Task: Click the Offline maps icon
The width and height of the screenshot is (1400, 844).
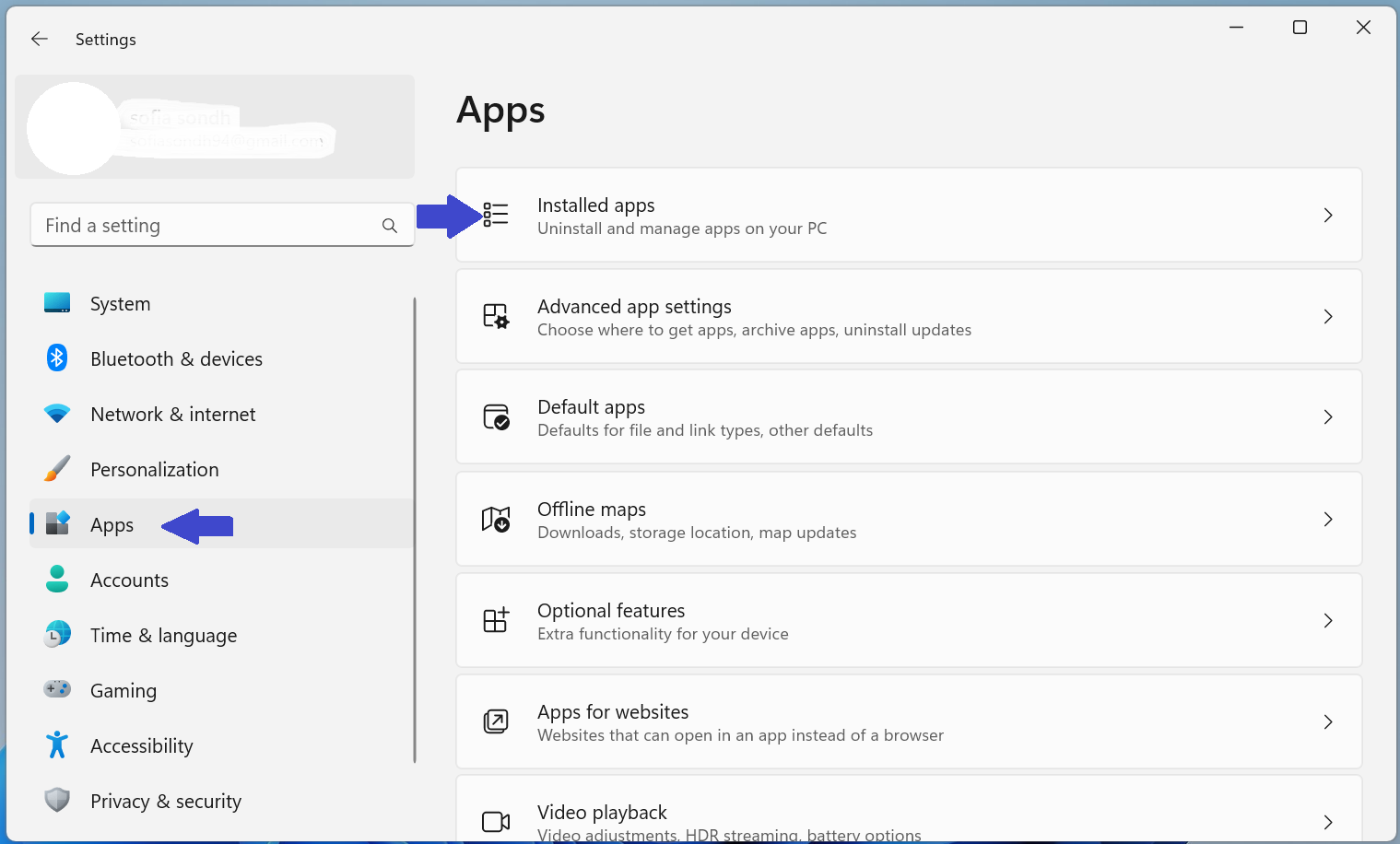Action: coord(496,520)
